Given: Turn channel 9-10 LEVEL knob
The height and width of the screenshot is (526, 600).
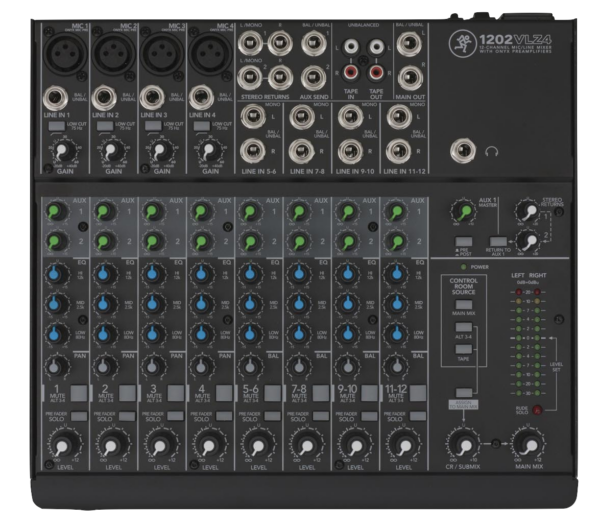Looking at the screenshot, I should (x=355, y=445).
